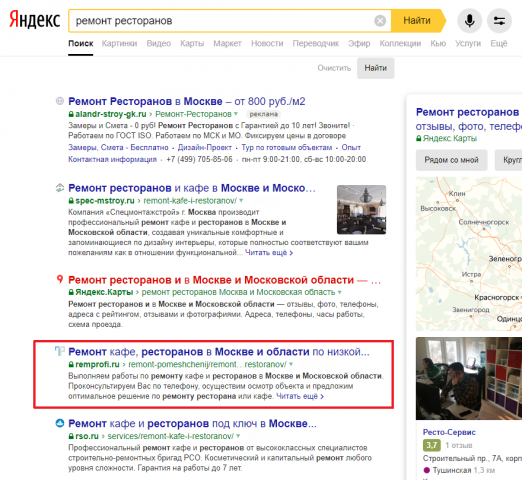Click Читать ещё in remprofi snippet

[x=300, y=396]
